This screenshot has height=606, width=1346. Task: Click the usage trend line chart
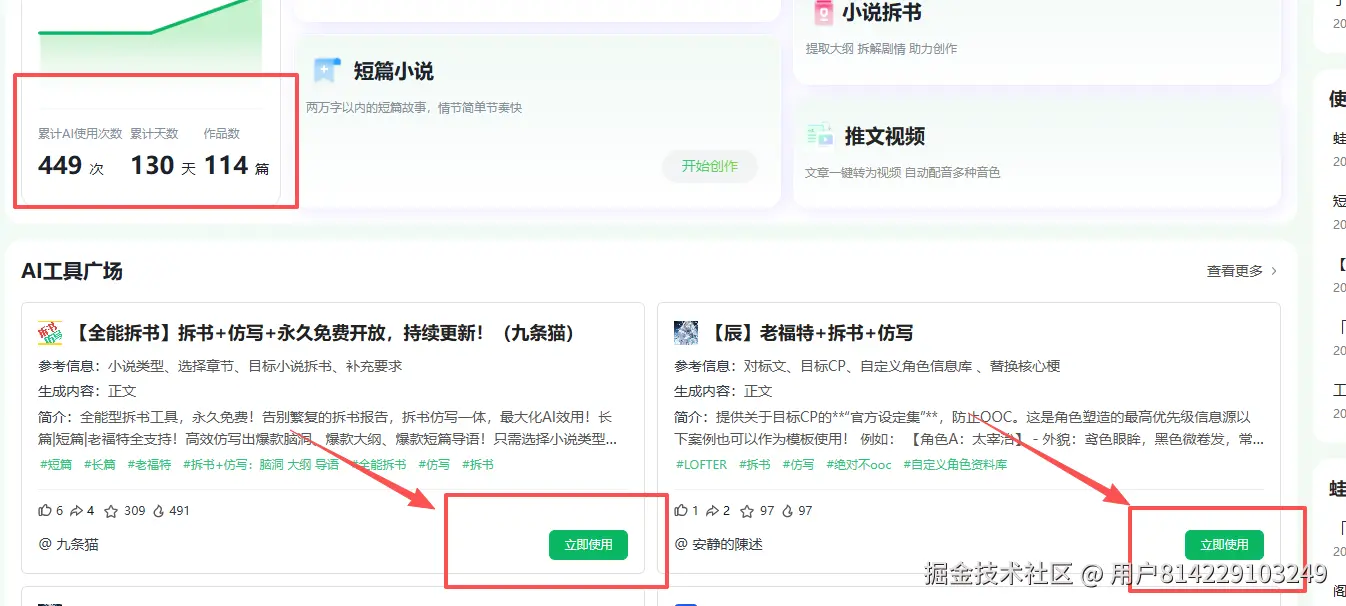click(150, 35)
